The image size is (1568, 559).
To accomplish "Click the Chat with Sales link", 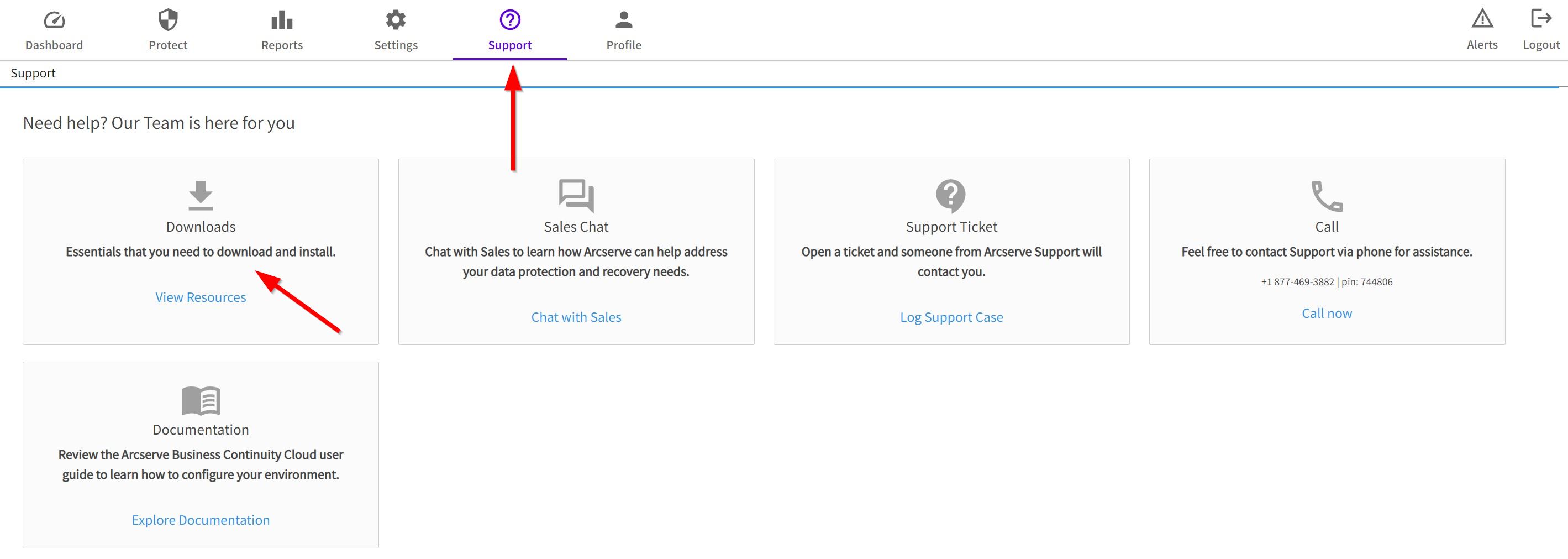I will tap(576, 317).
